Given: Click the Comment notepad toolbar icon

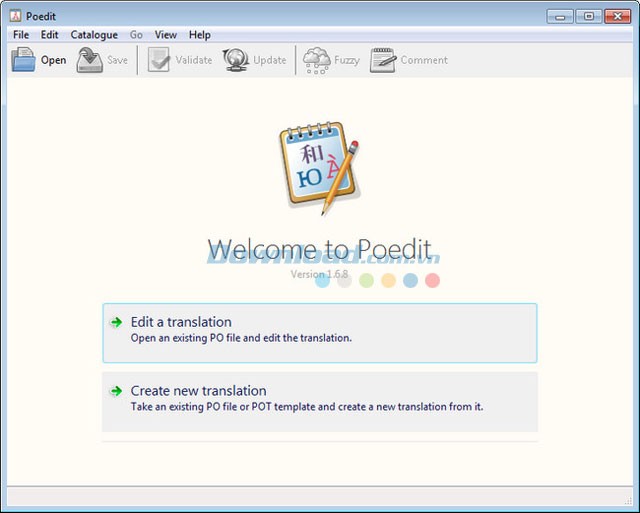Looking at the screenshot, I should (x=383, y=60).
